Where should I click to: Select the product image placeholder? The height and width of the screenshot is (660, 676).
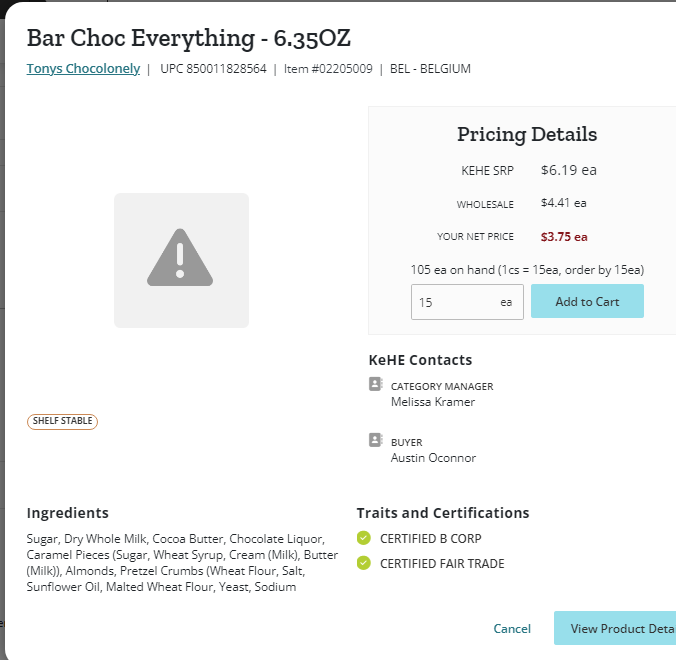click(182, 260)
